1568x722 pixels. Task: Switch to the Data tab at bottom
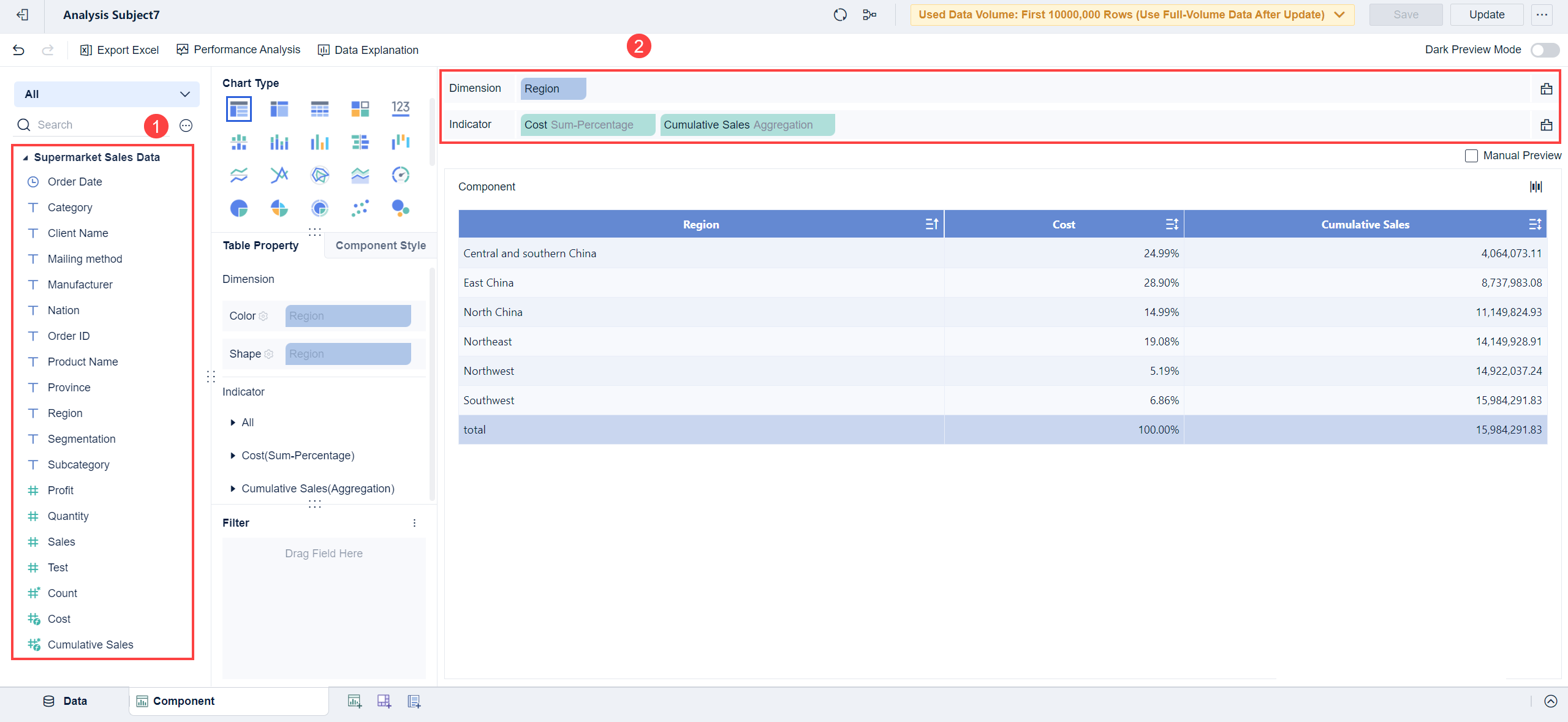click(65, 701)
